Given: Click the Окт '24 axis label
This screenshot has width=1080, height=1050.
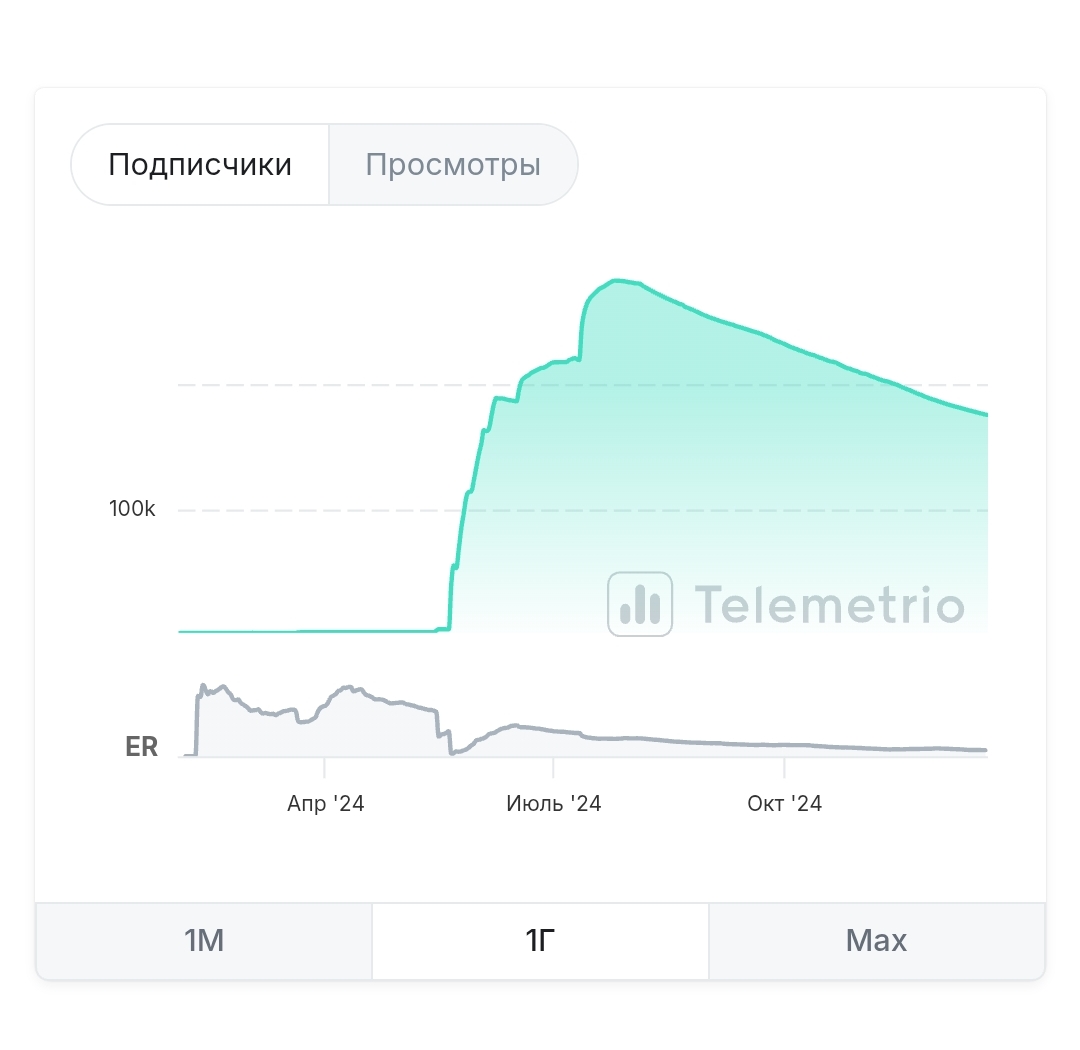Looking at the screenshot, I should 784,804.
